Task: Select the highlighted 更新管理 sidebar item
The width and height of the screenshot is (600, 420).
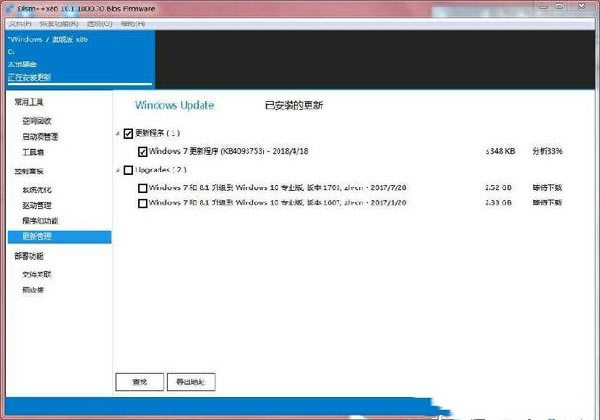Action: [x=59, y=236]
